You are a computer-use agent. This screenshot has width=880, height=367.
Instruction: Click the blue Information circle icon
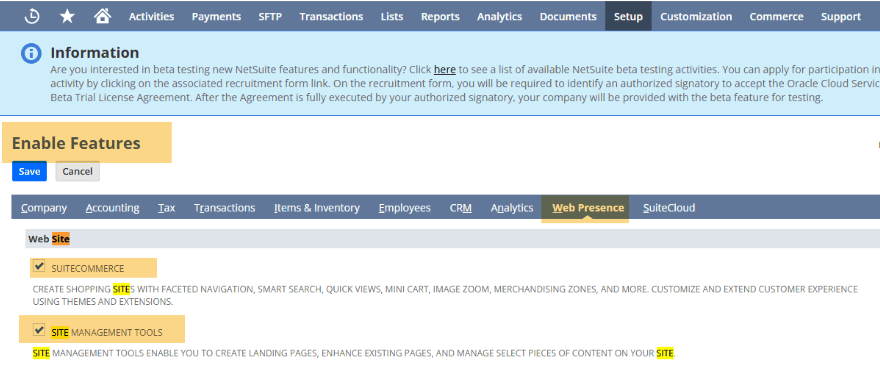pyautogui.click(x=31, y=53)
